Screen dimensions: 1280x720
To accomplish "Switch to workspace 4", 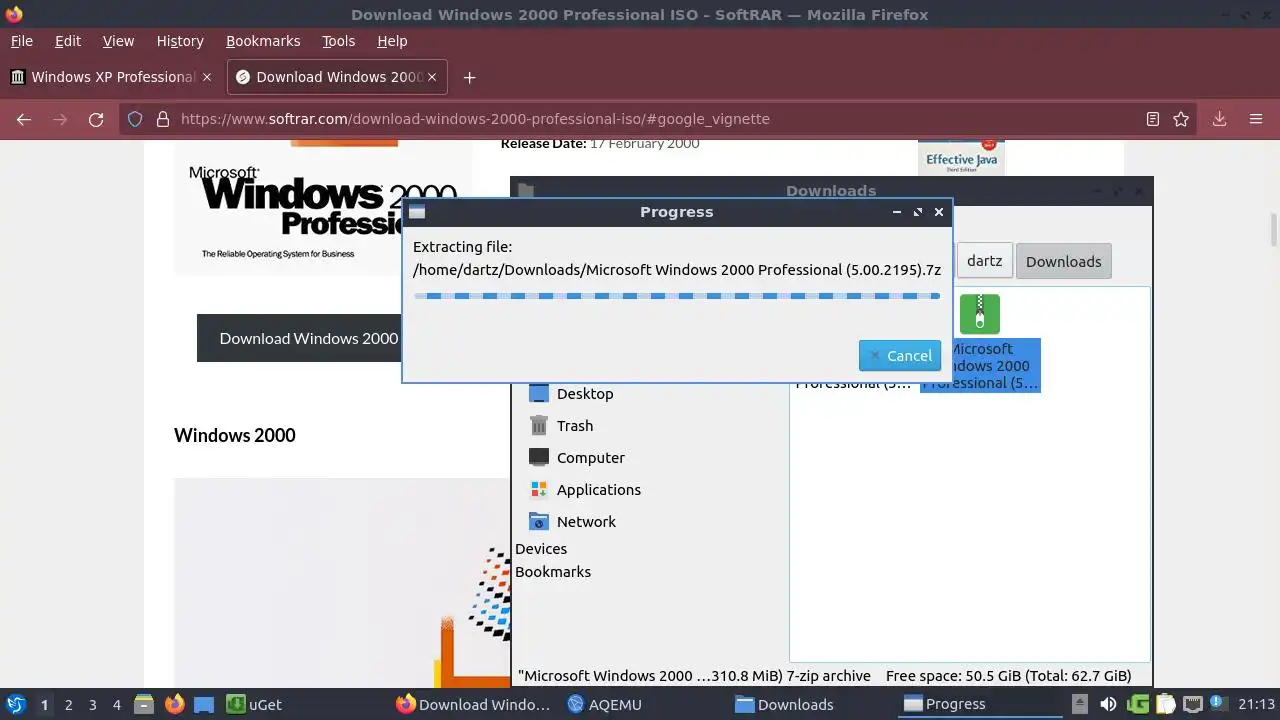I will click(x=116, y=704).
